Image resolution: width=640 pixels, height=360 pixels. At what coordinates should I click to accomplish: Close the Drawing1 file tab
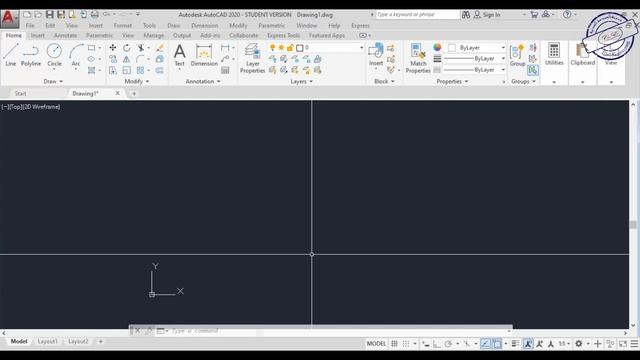click(118, 93)
